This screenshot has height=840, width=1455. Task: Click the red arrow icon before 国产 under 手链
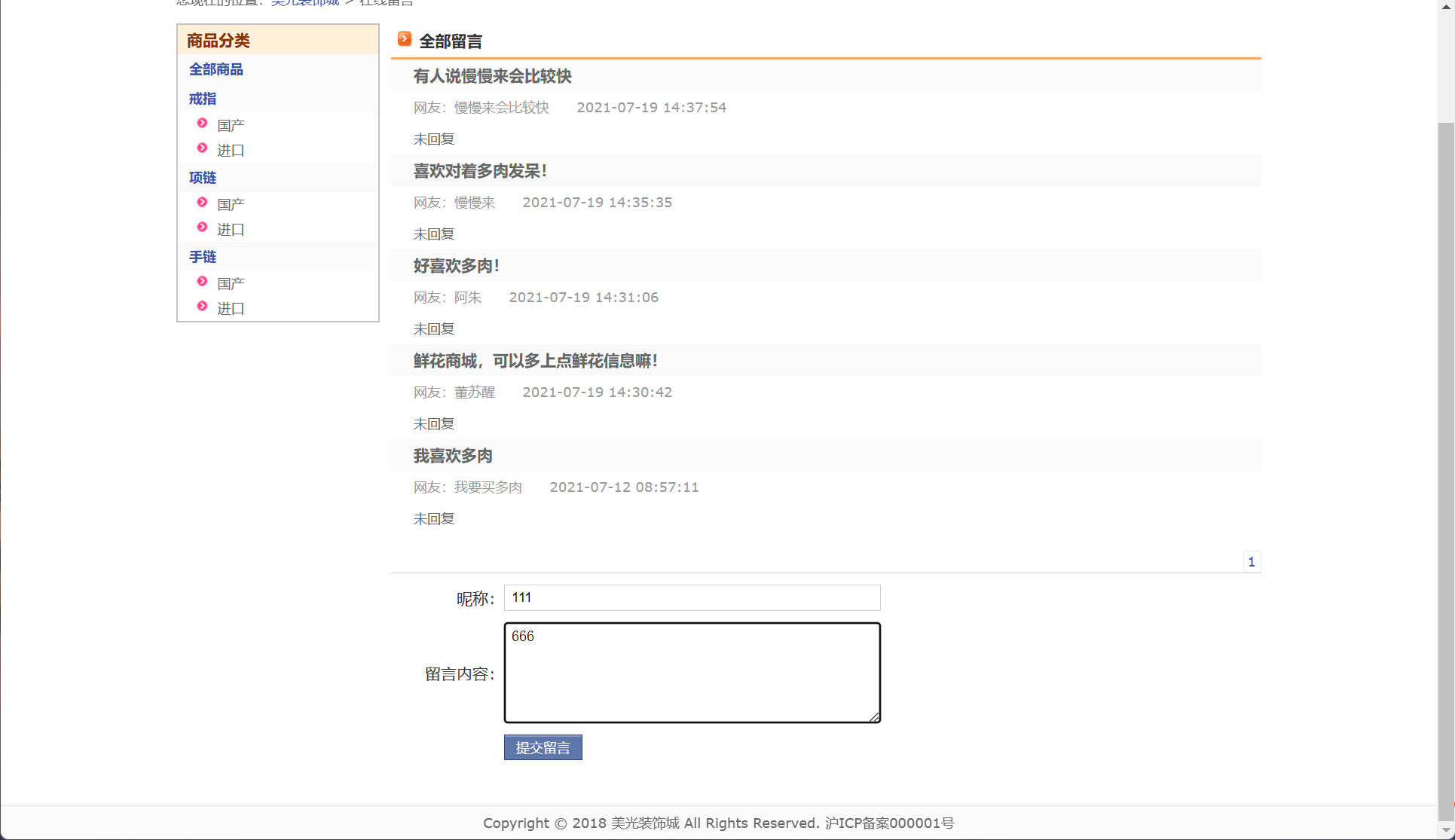[201, 282]
